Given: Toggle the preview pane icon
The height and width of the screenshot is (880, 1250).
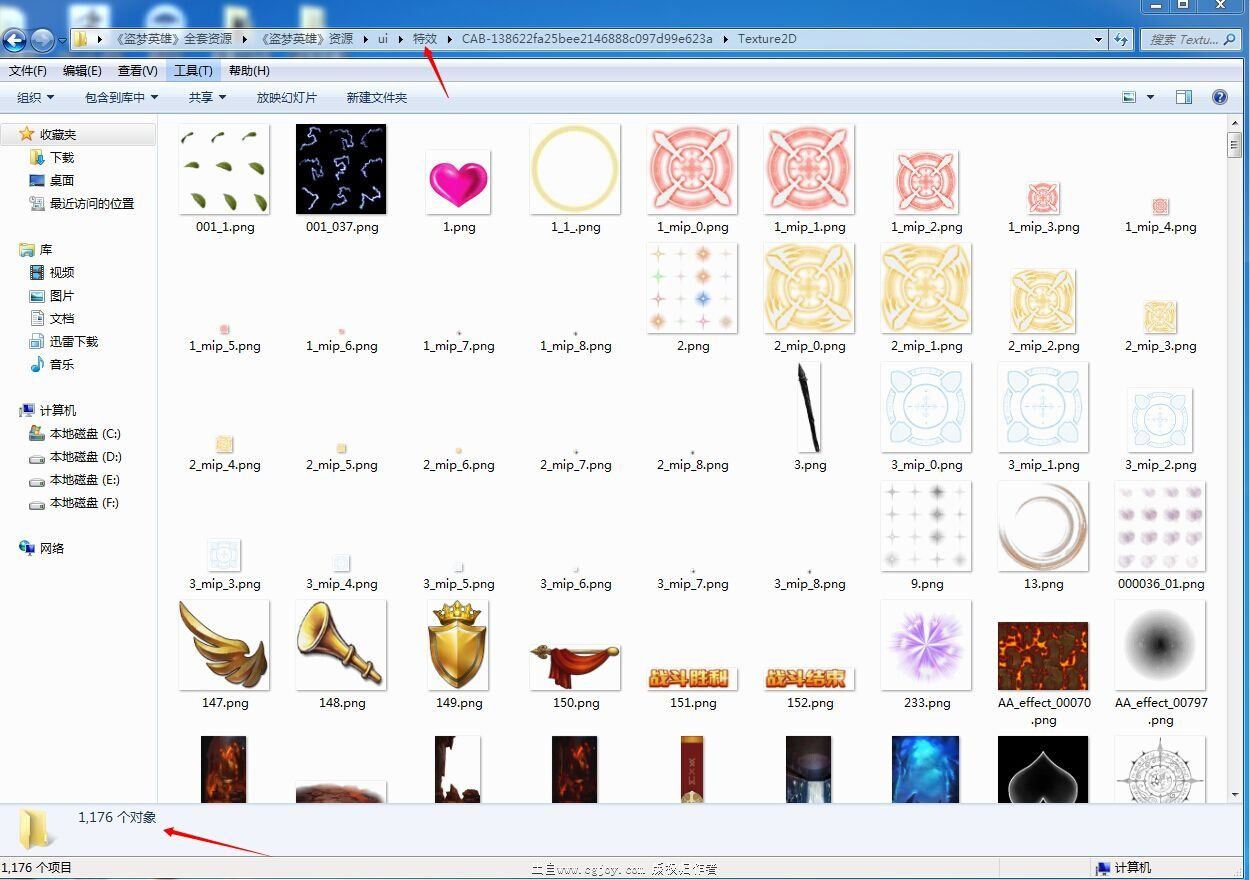Looking at the screenshot, I should click(1184, 97).
